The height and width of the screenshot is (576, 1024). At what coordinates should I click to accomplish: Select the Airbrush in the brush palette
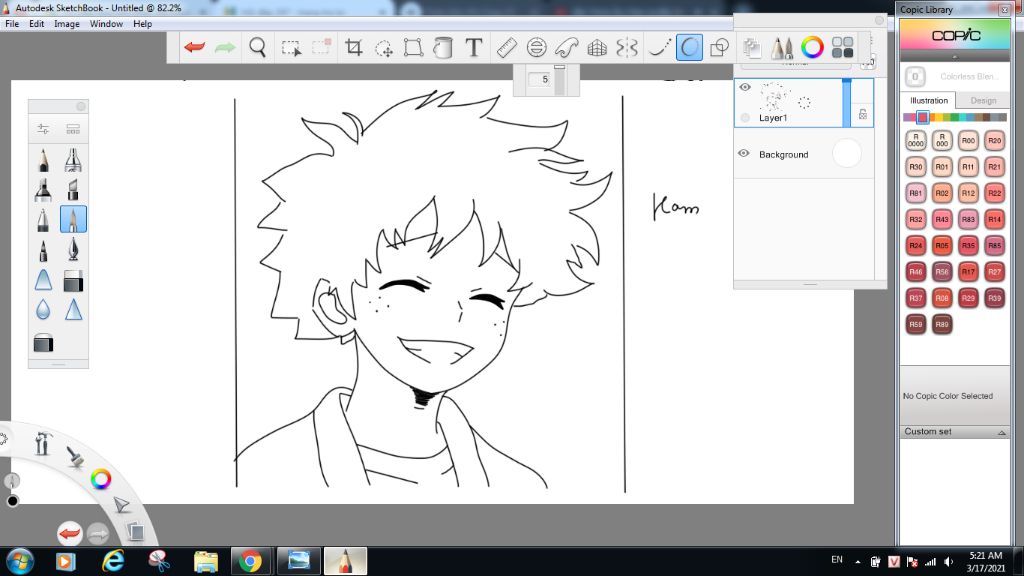tap(72, 159)
